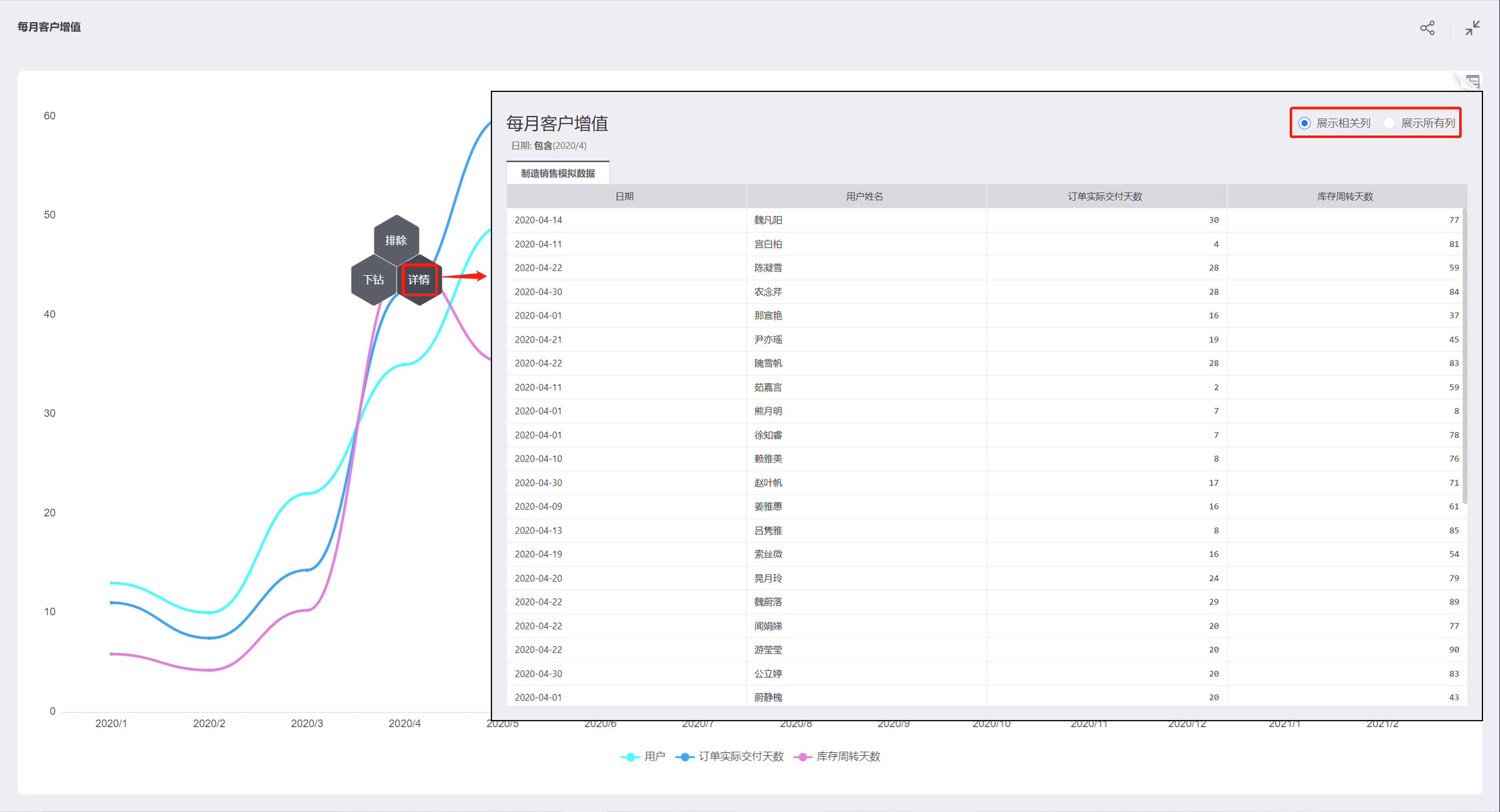Click the exit fullscreen shrink icon
Image resolution: width=1500 pixels, height=812 pixels.
click(1472, 28)
